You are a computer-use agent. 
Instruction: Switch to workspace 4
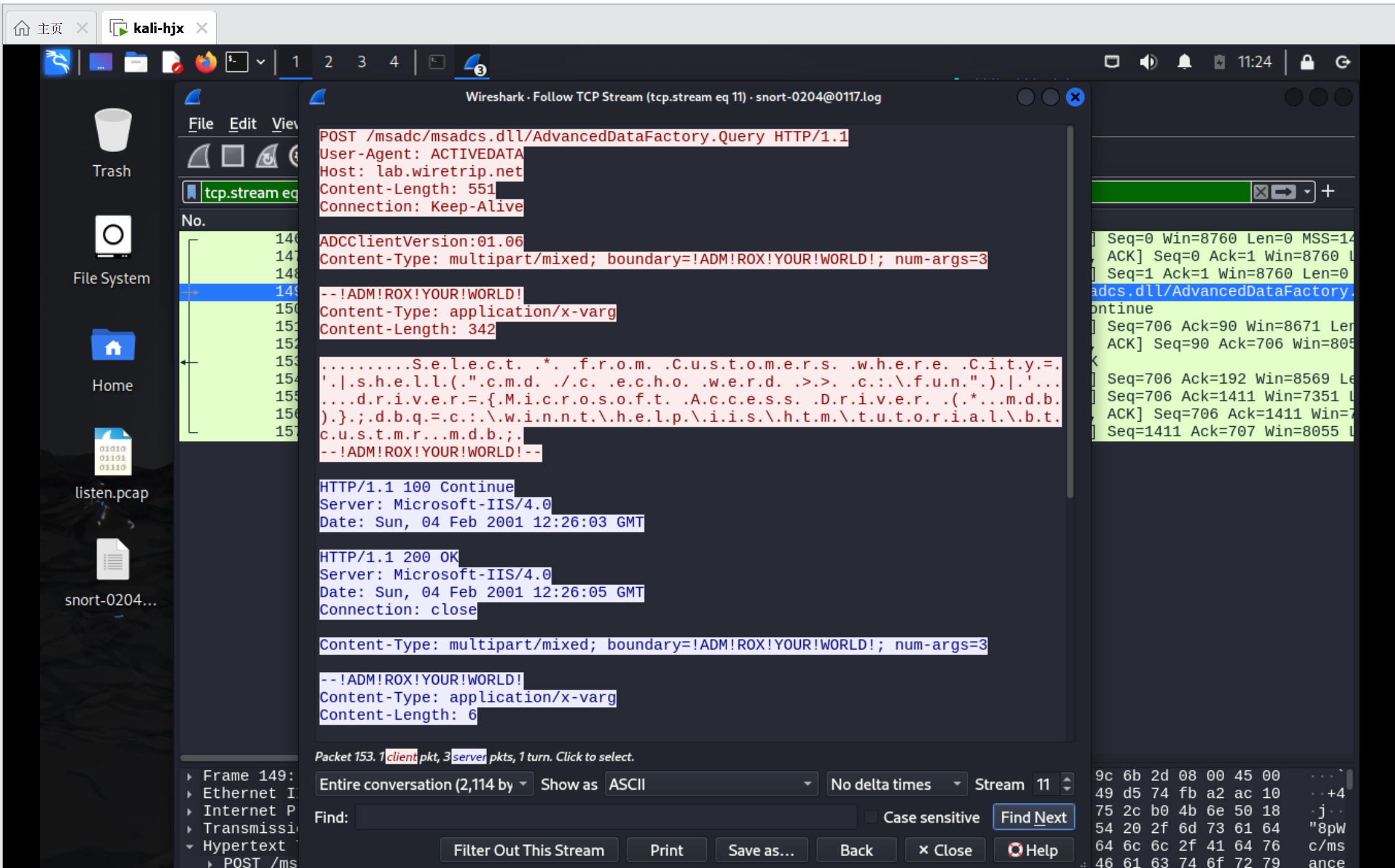click(x=394, y=62)
